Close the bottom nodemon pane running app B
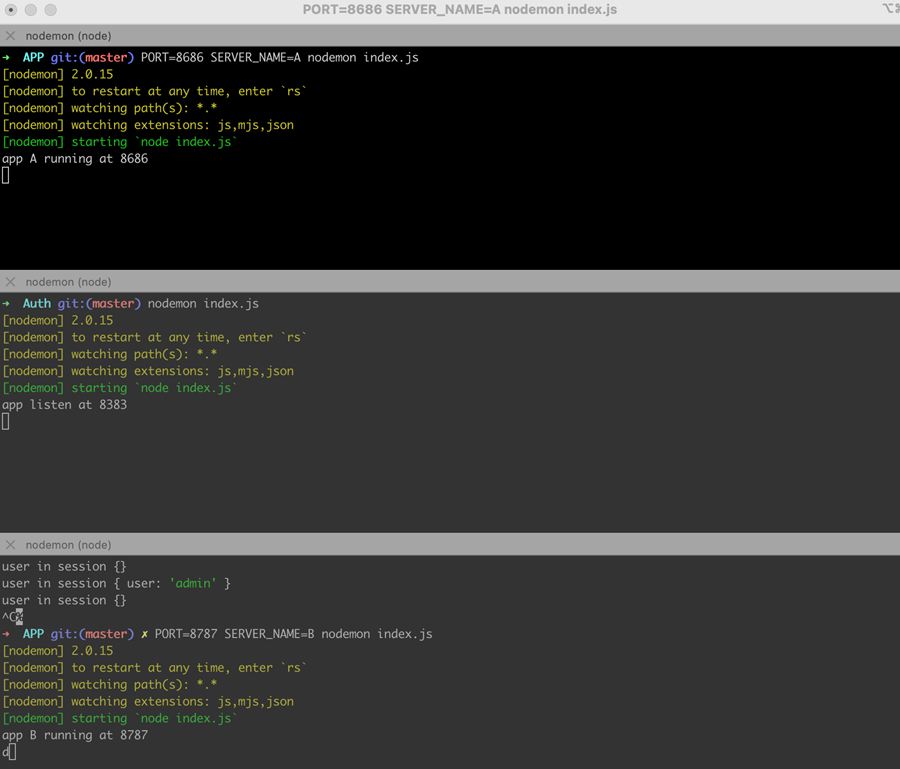Screen dimensions: 900x769 coord(10,545)
